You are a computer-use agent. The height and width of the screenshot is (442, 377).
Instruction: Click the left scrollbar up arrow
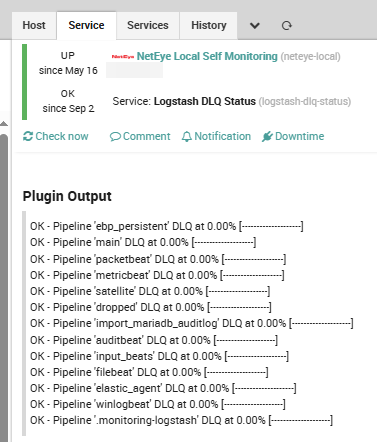[4, 124]
